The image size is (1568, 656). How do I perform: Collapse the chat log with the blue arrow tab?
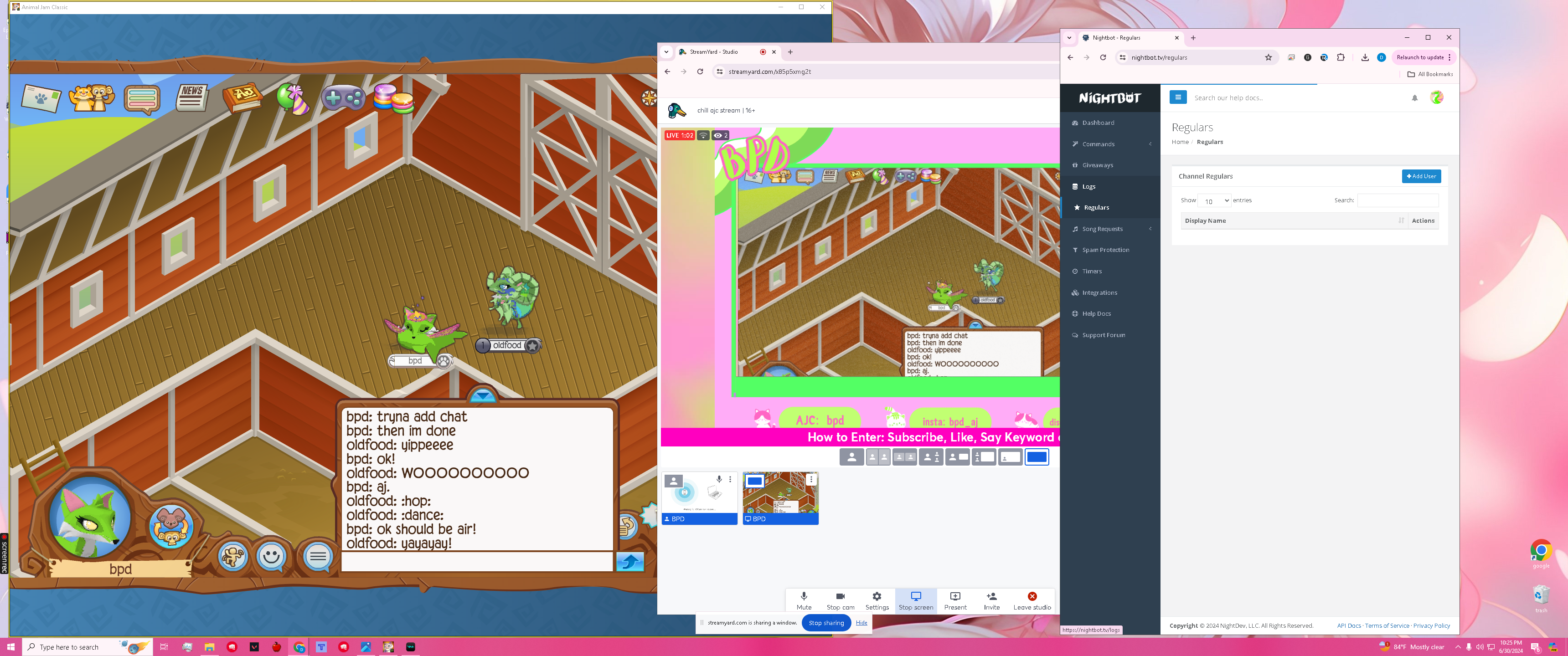[483, 395]
